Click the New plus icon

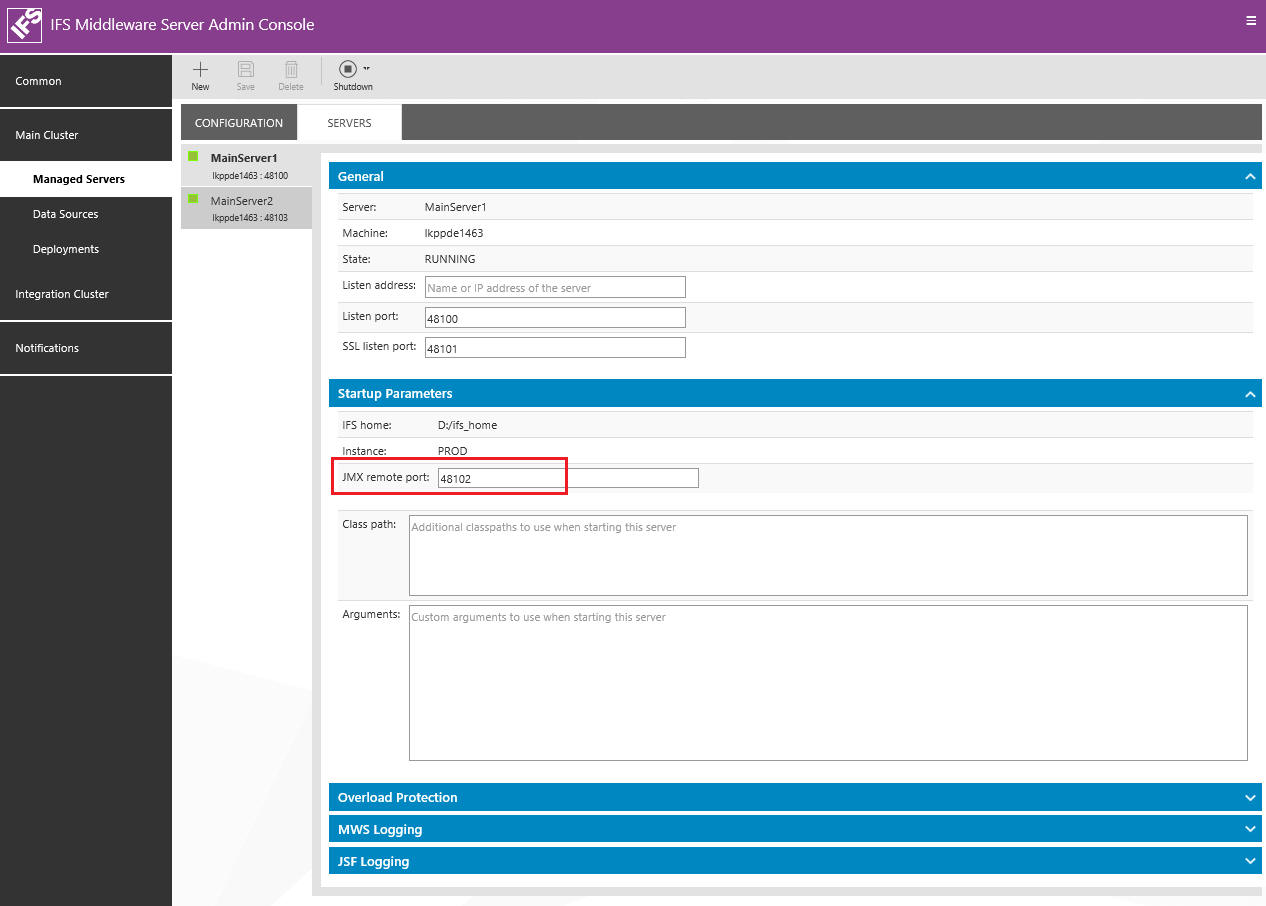[200, 69]
